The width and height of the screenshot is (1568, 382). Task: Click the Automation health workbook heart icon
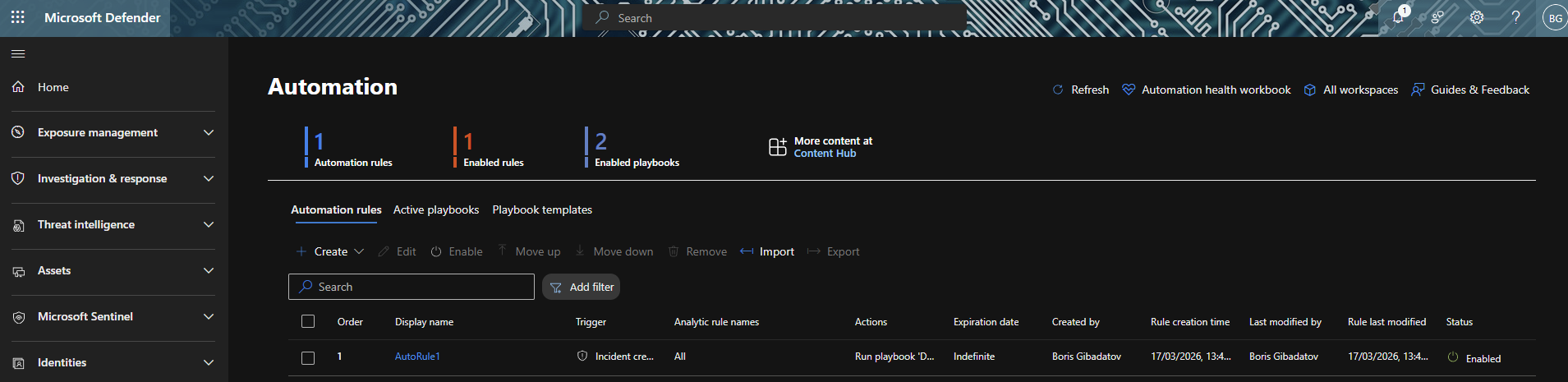[x=1129, y=90]
